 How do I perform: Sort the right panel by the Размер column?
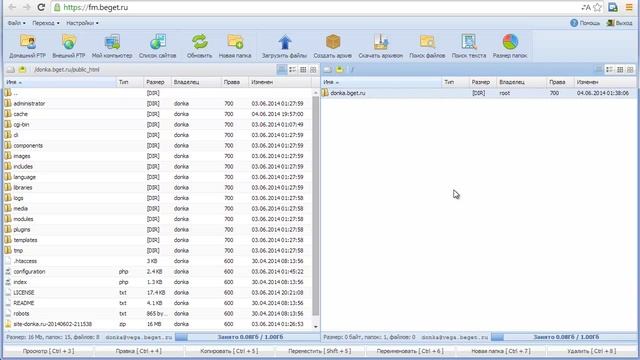[483, 82]
